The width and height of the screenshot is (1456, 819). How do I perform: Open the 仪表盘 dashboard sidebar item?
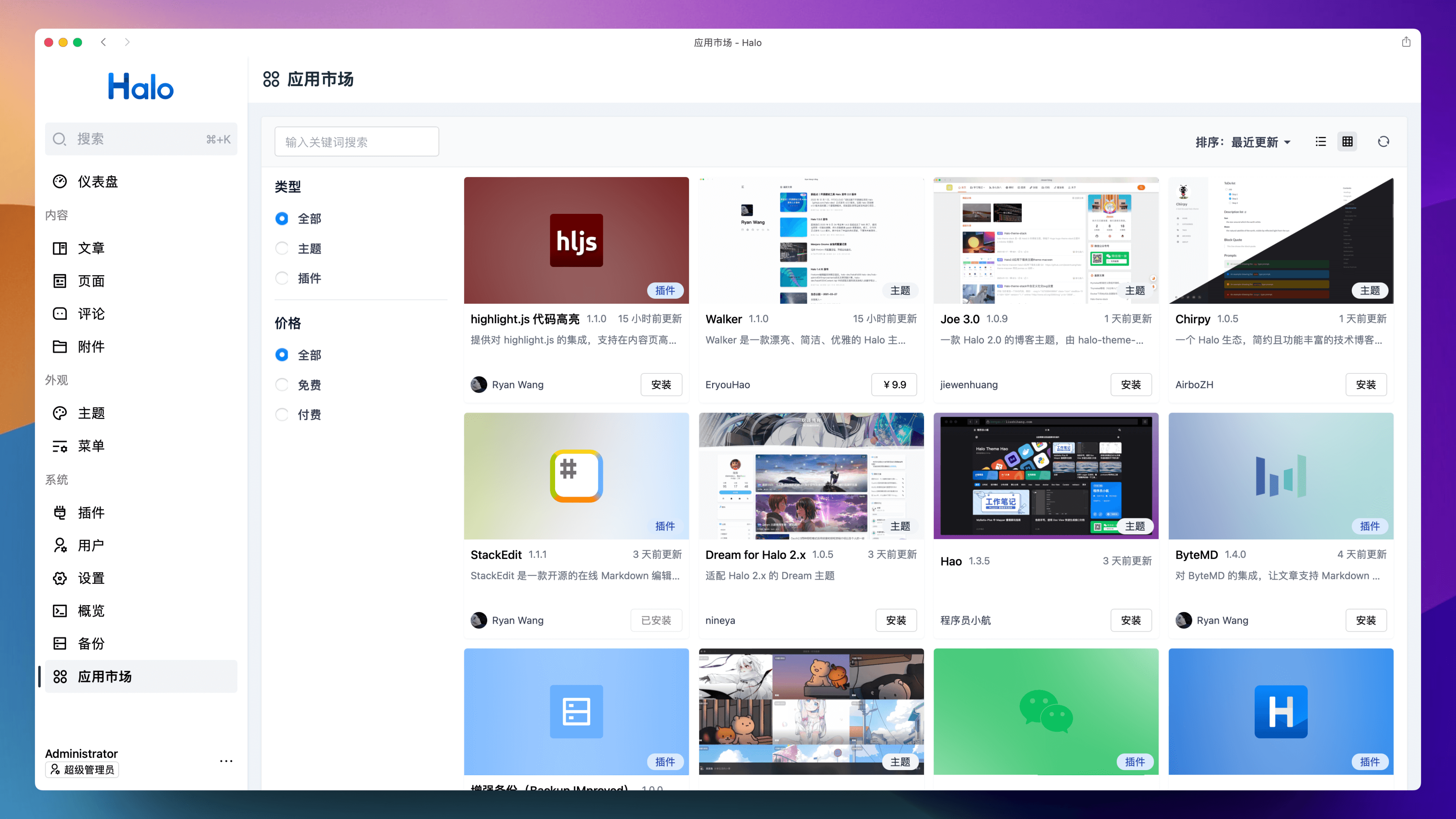pos(97,182)
